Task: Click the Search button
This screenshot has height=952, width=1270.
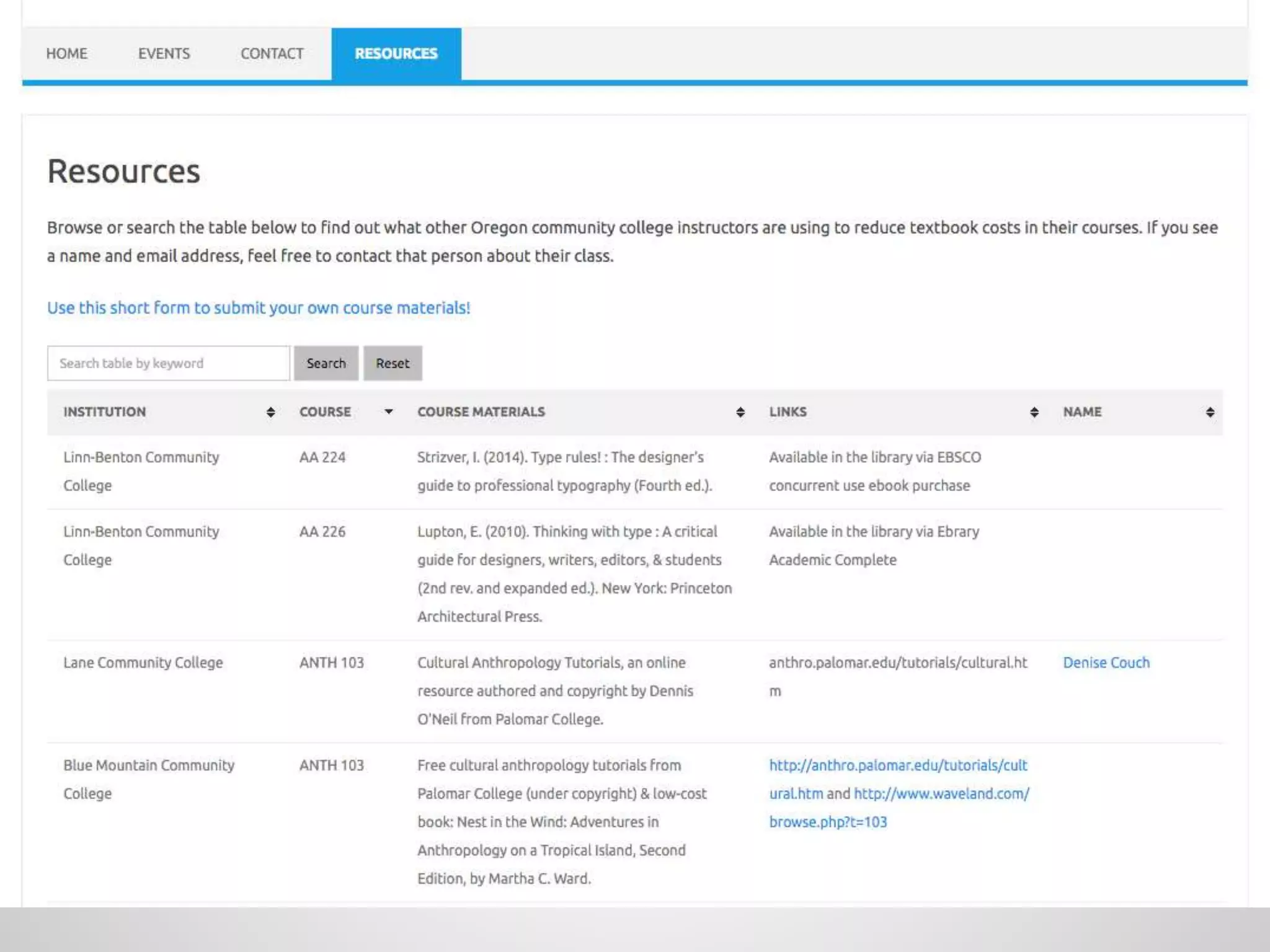Action: point(326,363)
